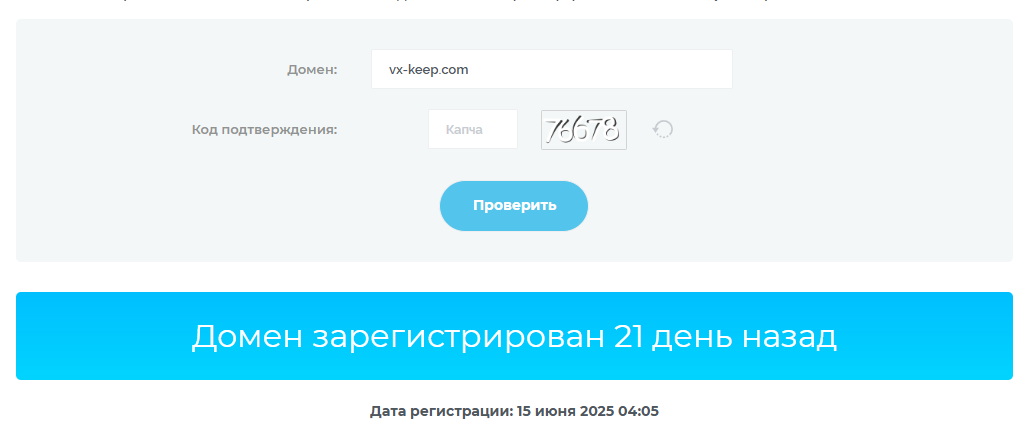Click the number 21 in the banner
1029x426 pixels.
(628, 337)
